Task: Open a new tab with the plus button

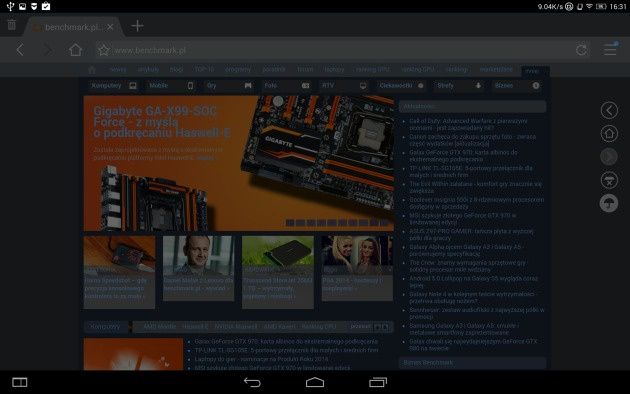Action: (137, 26)
